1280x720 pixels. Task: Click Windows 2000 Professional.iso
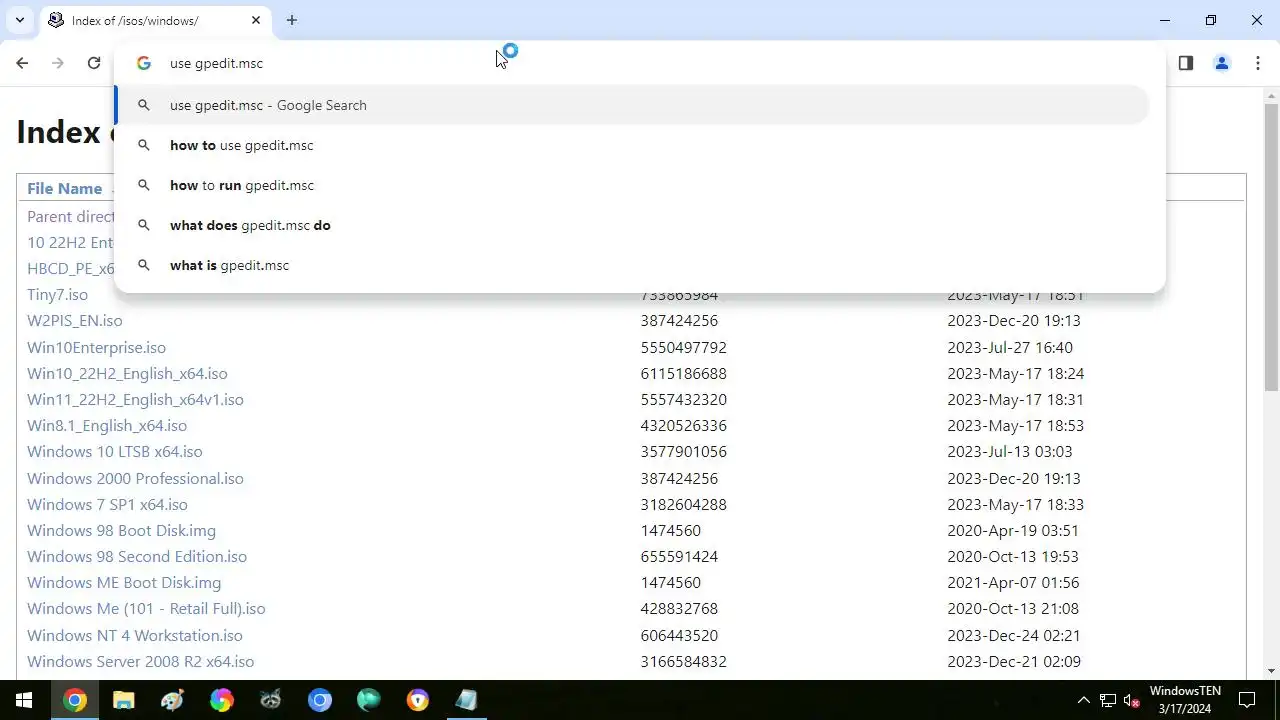pos(135,478)
